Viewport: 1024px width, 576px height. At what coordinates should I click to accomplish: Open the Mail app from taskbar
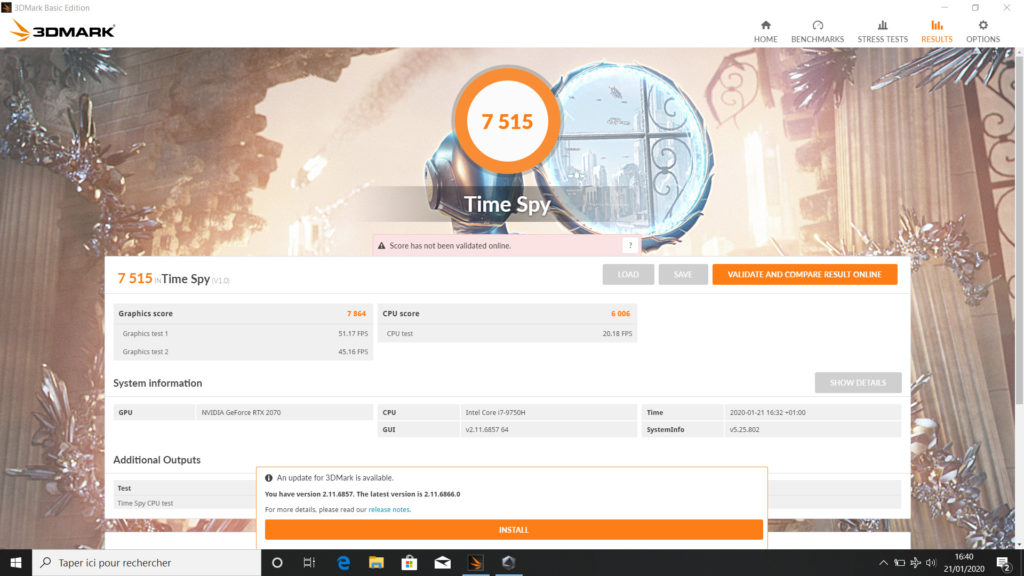443,562
